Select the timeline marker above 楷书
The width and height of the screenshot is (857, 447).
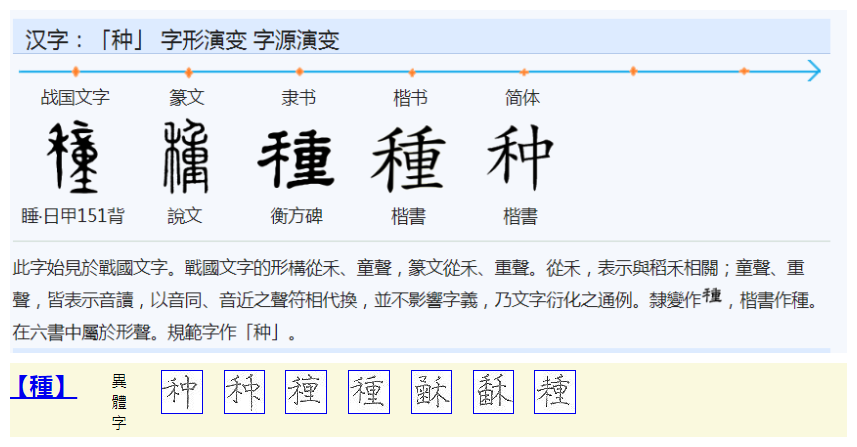click(x=412, y=72)
